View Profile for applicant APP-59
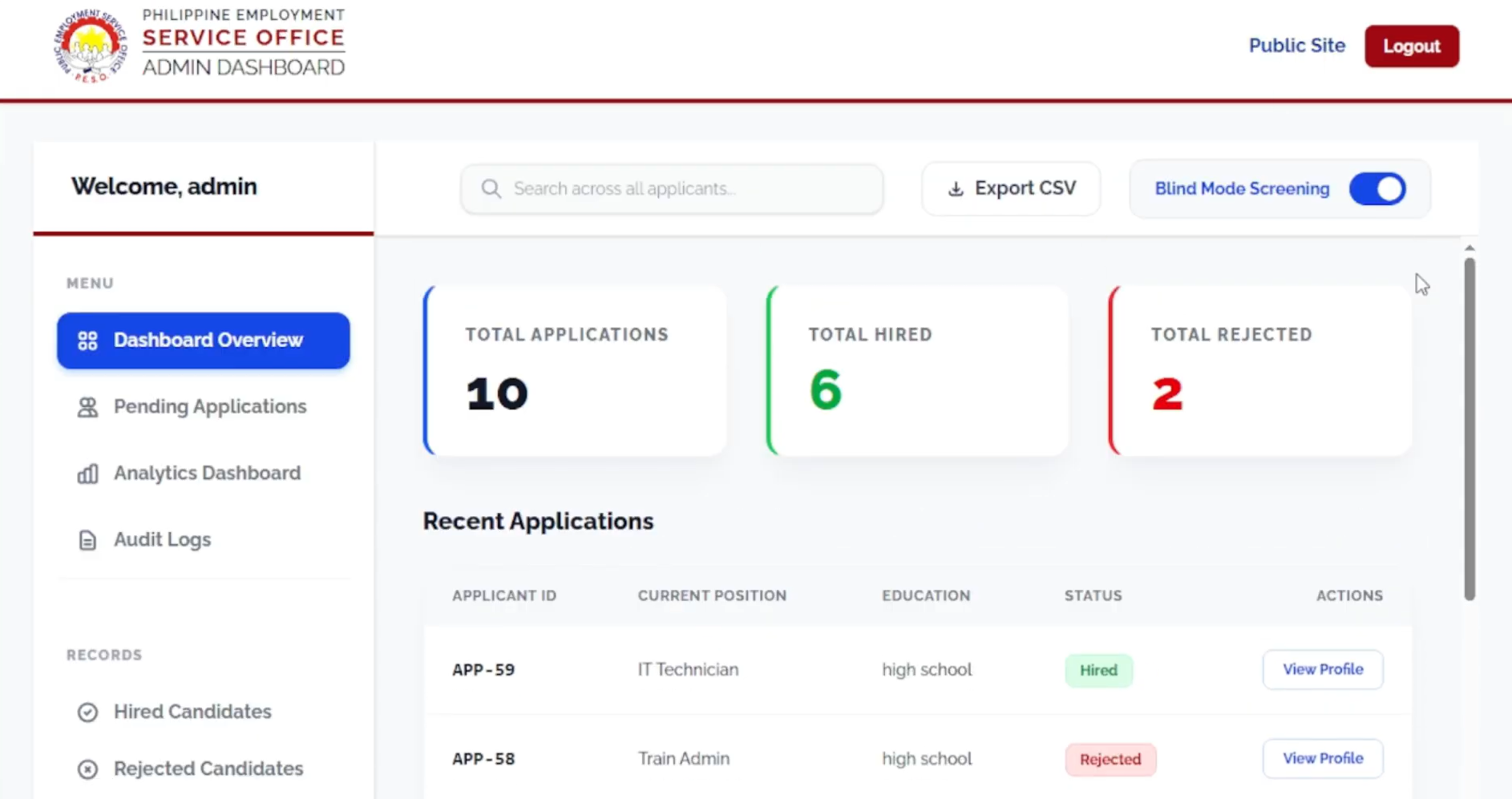The height and width of the screenshot is (799, 1512). (x=1323, y=669)
